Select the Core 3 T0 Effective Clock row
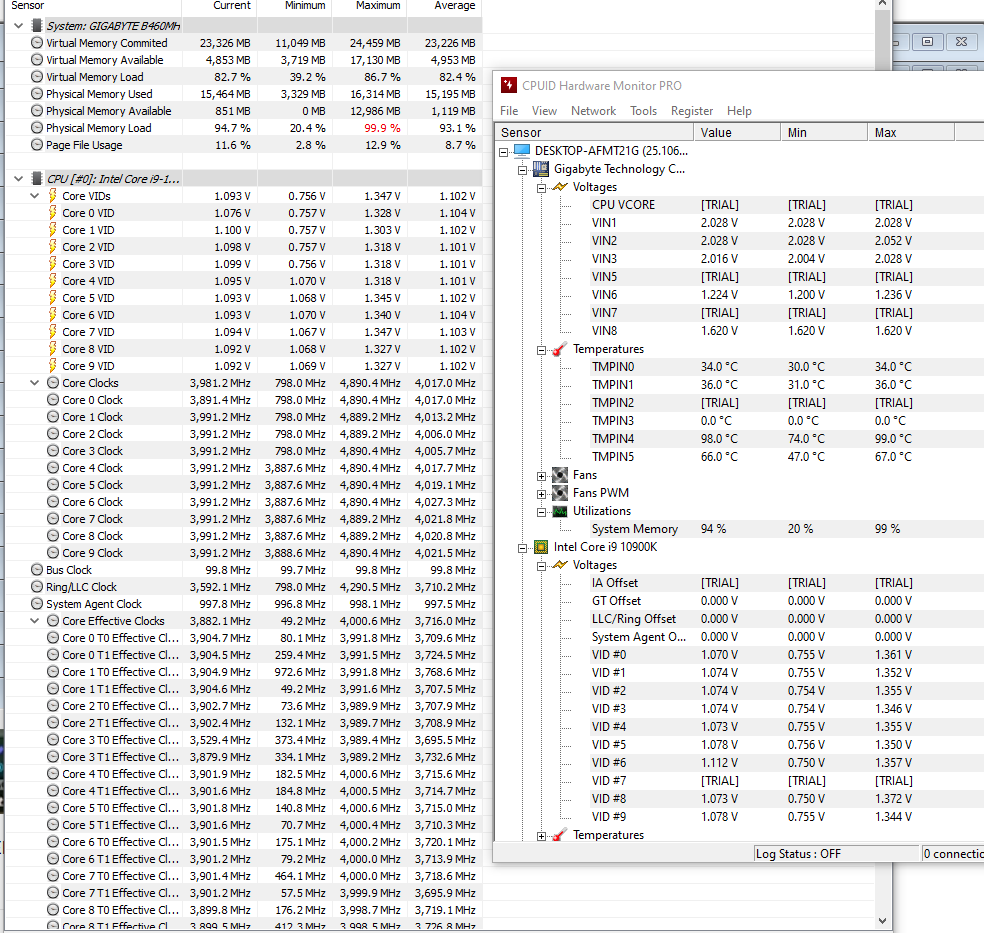The height and width of the screenshot is (933, 984). [x=244, y=740]
